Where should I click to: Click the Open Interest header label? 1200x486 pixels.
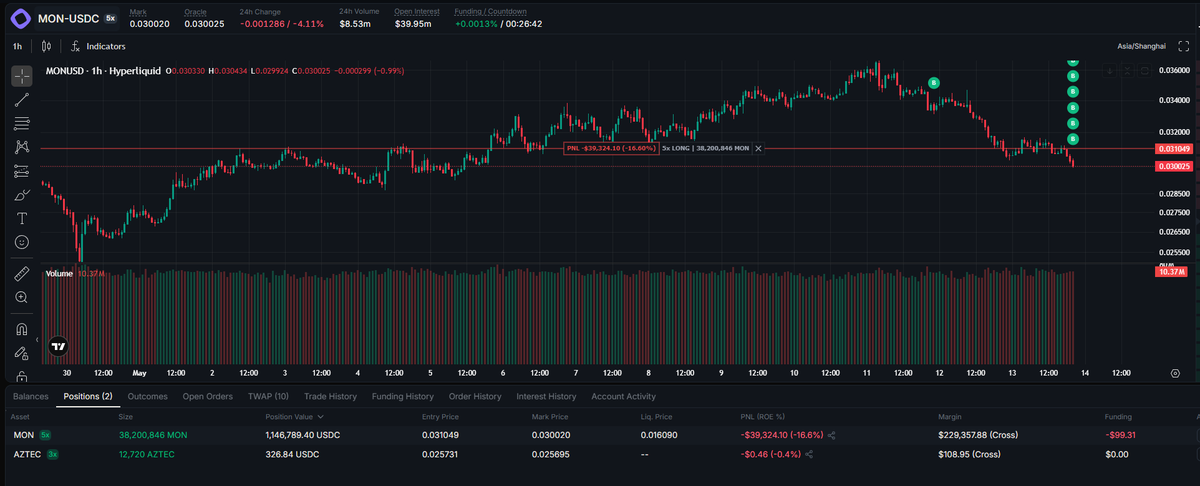click(x=416, y=10)
